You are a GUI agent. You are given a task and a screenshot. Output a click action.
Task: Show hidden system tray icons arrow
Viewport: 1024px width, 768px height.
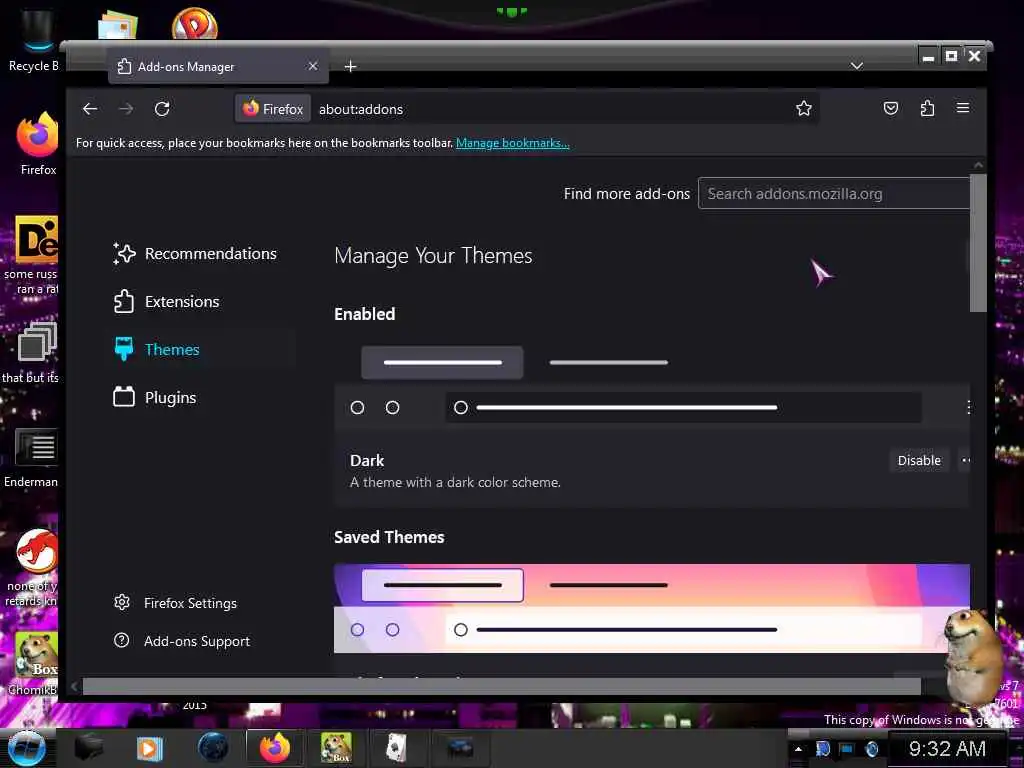[x=798, y=749]
